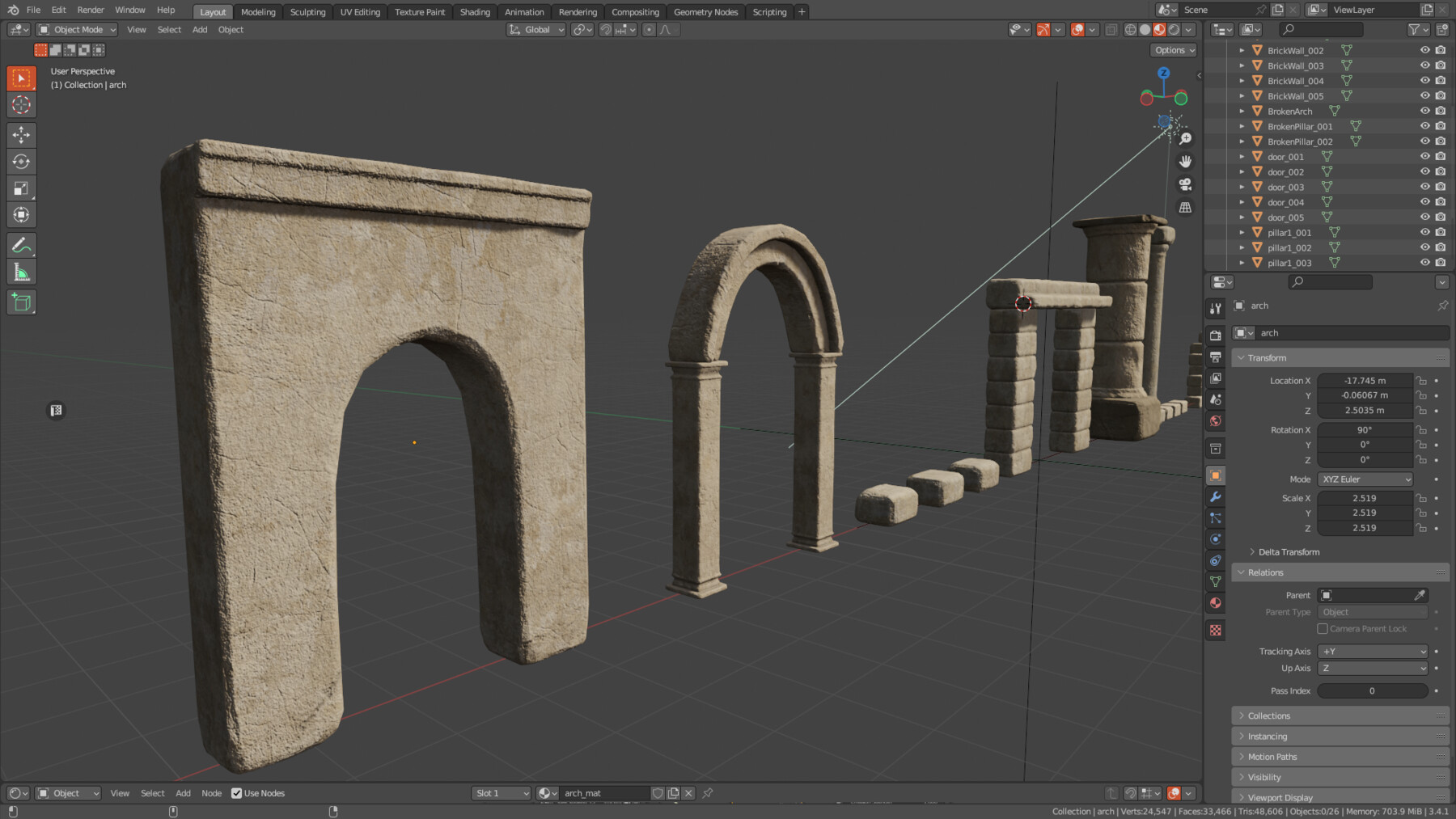The height and width of the screenshot is (819, 1456).
Task: Open the Modifier Properties wrench tab
Action: click(x=1215, y=497)
